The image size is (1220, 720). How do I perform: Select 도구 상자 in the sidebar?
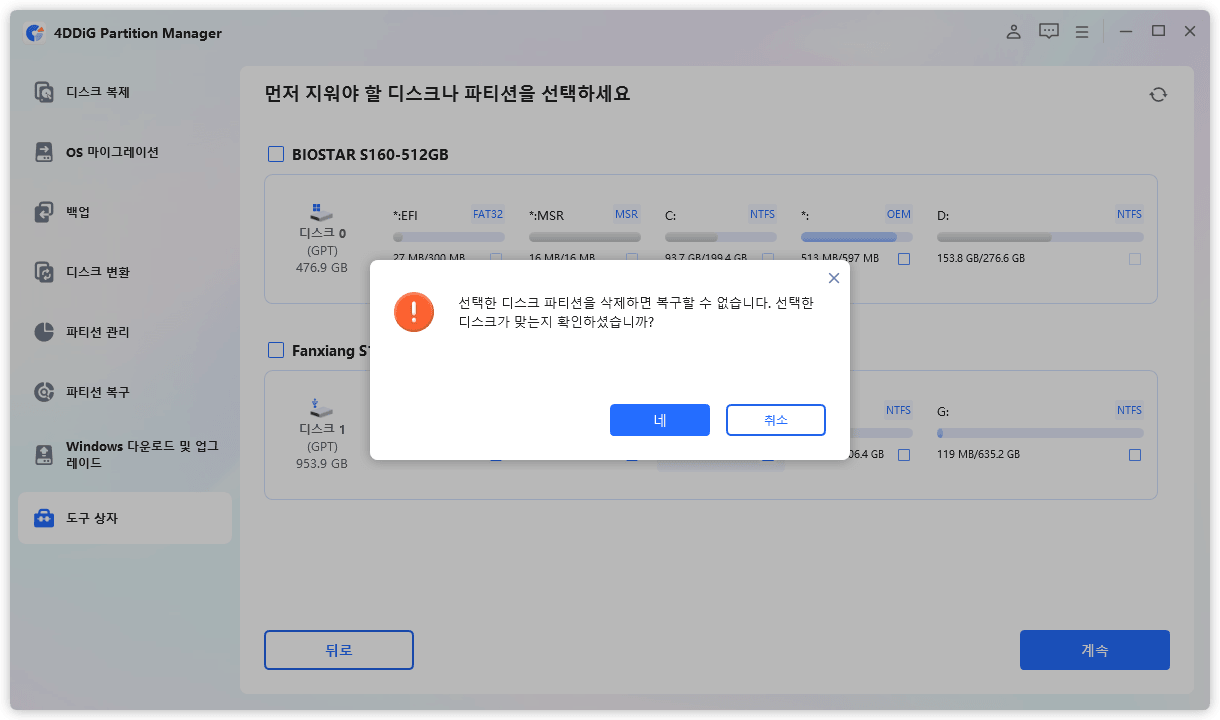[125, 518]
